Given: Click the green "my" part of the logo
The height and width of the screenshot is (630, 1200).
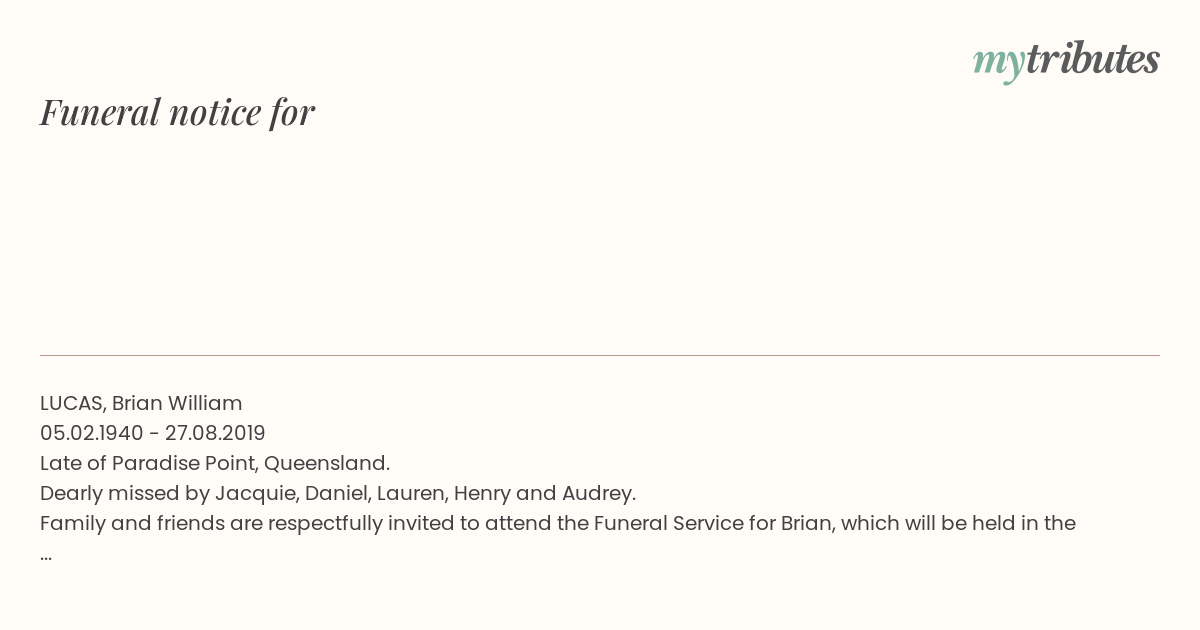Looking at the screenshot, I should (x=998, y=64).
